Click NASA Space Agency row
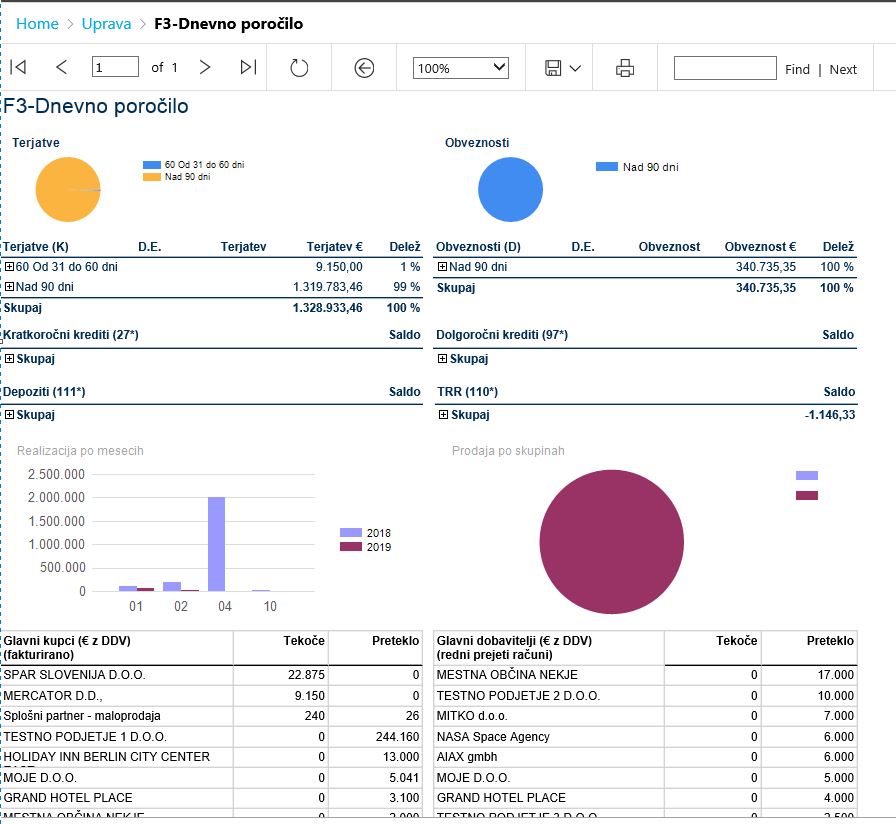 [646, 737]
